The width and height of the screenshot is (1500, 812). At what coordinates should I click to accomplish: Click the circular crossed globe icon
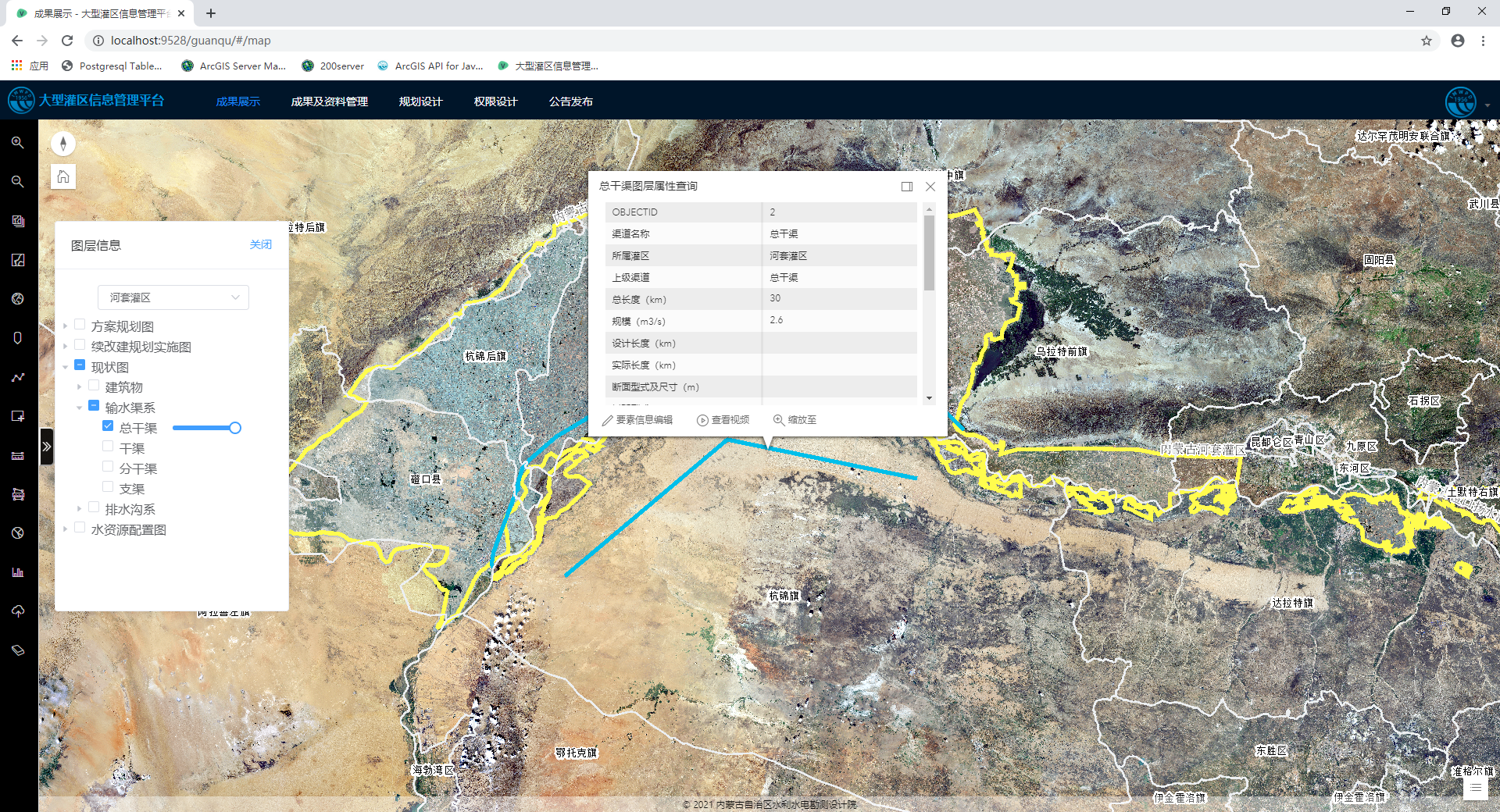(x=18, y=533)
